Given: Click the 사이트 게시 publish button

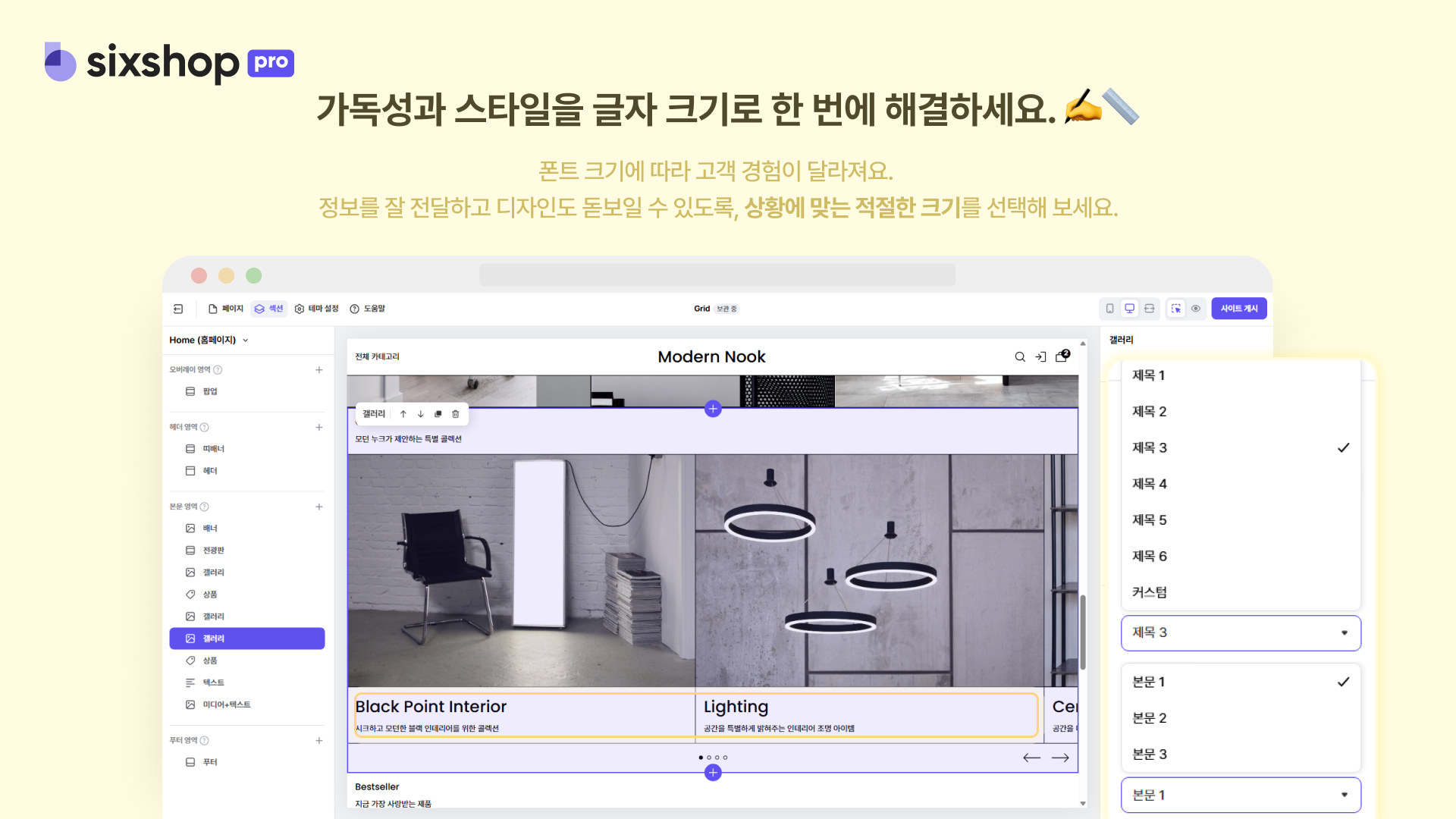Looking at the screenshot, I should (x=1239, y=309).
